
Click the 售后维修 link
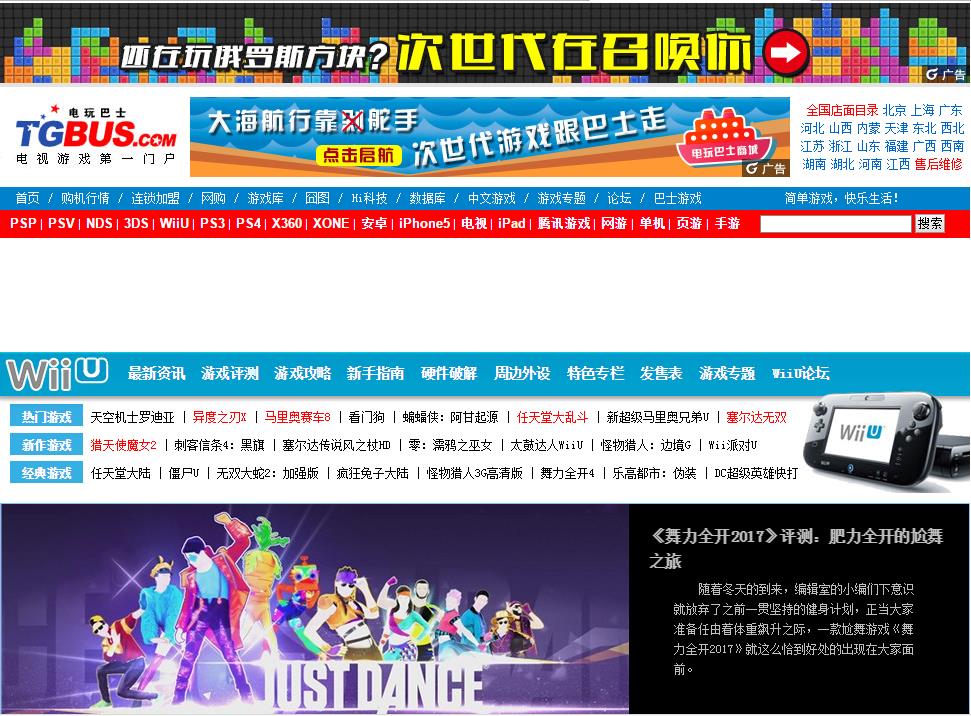coord(938,164)
